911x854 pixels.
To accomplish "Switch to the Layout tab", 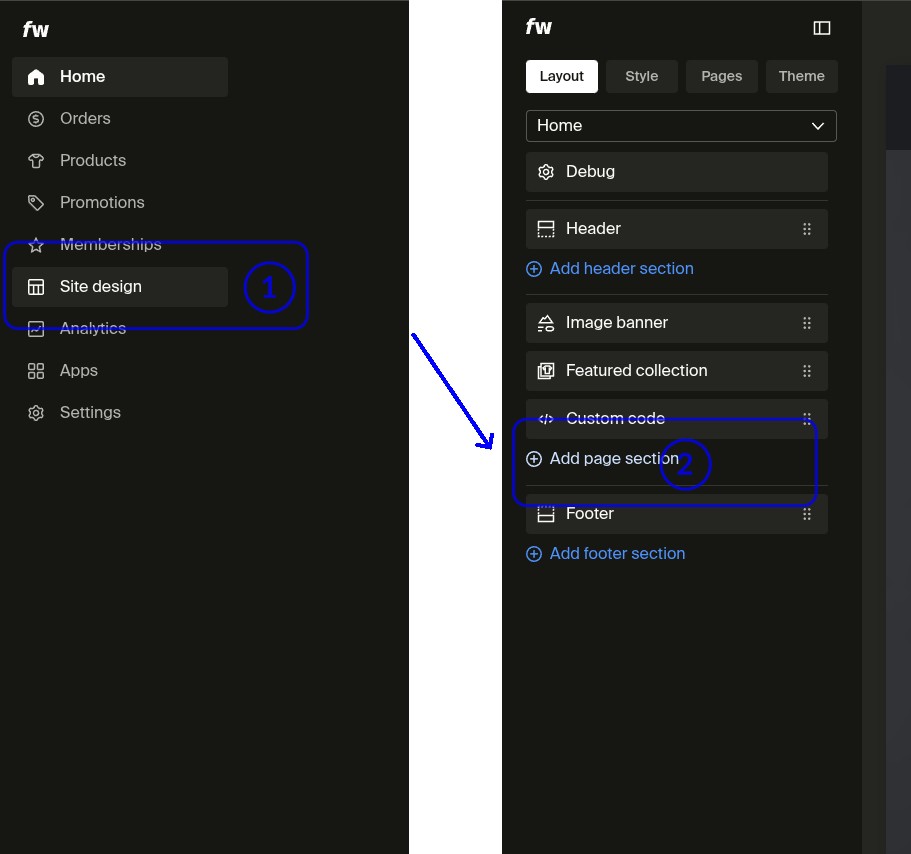I will pyautogui.click(x=561, y=76).
